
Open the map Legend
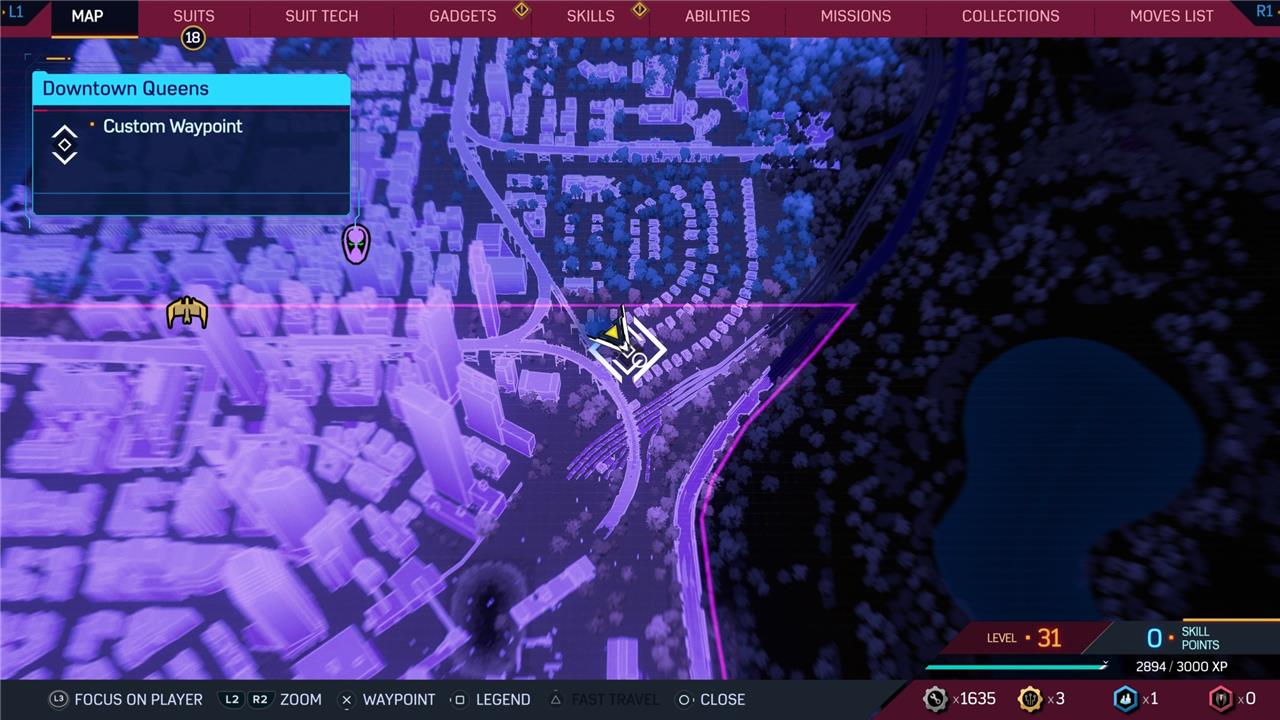click(491, 699)
